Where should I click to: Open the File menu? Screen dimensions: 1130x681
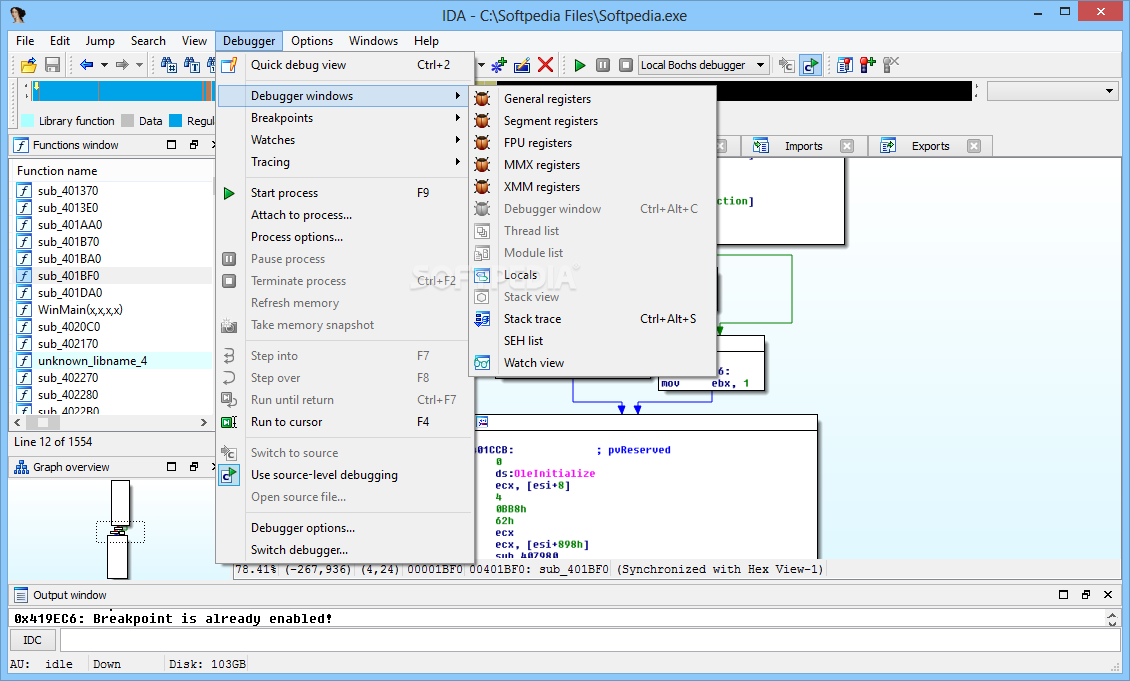(25, 41)
